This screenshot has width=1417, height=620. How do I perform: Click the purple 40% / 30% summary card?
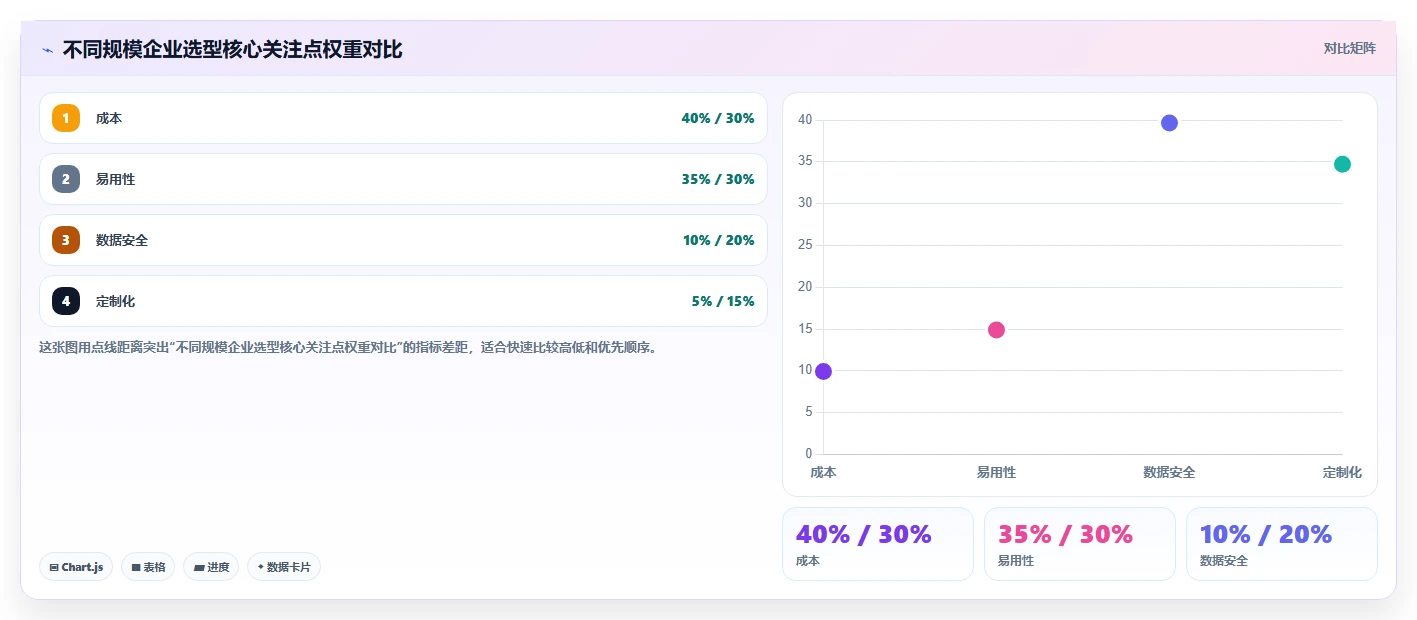878,544
